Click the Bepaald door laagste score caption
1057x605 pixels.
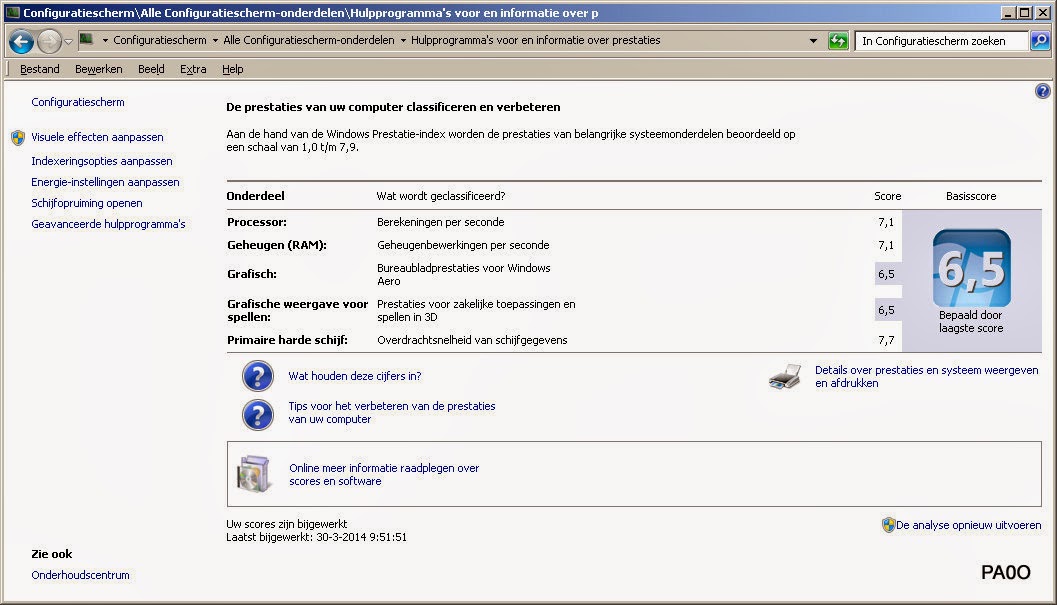click(x=971, y=322)
